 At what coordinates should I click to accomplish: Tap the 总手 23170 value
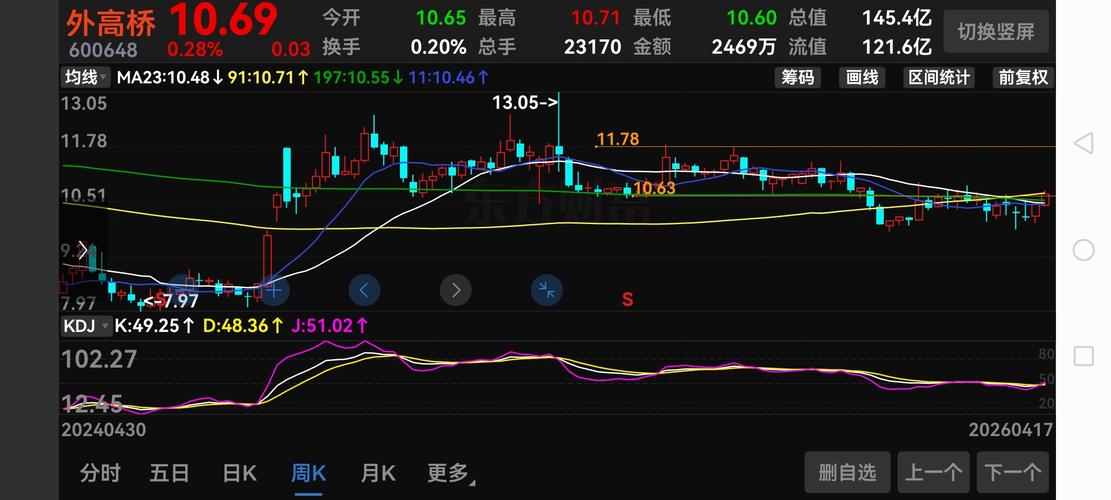592,47
